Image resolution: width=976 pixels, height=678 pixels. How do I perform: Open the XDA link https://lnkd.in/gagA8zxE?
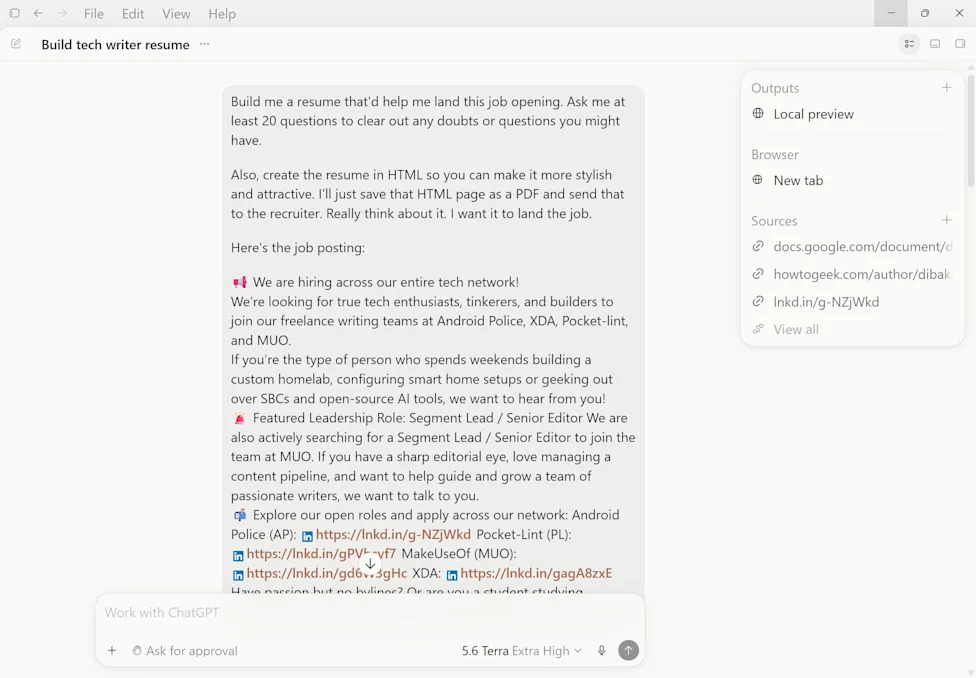pos(536,573)
